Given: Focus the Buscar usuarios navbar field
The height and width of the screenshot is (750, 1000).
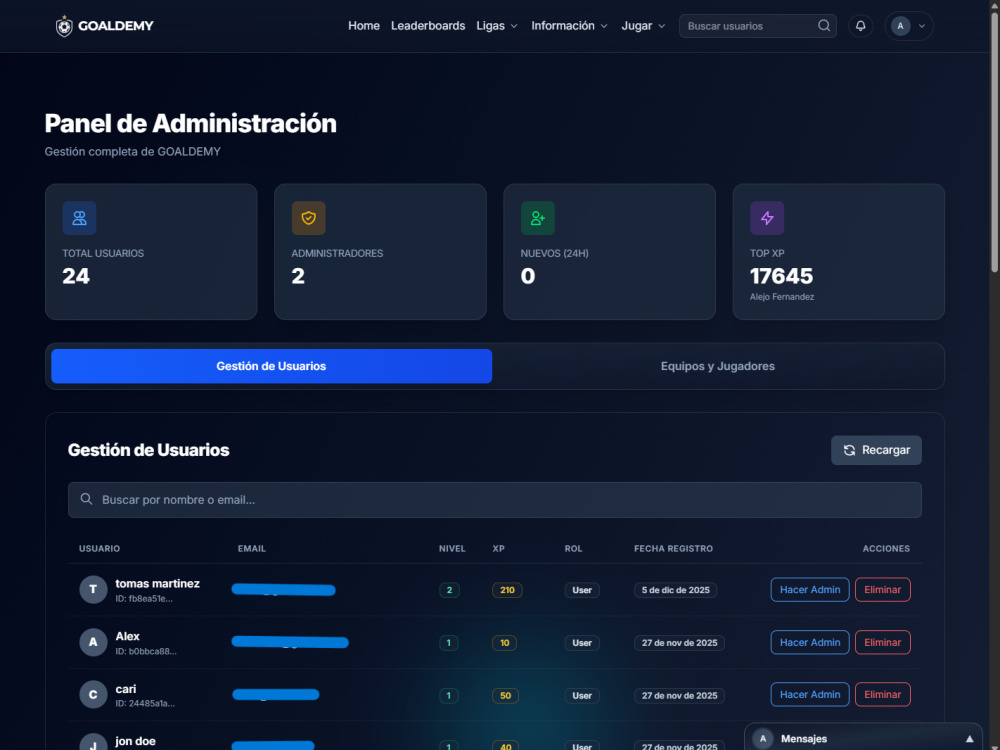Looking at the screenshot, I should [x=757, y=26].
